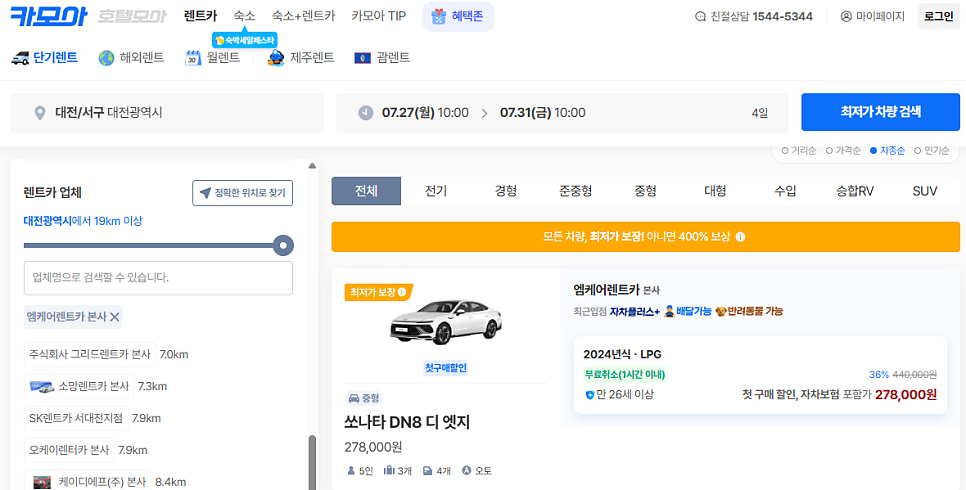
Task: Click the location pin icon
Action: click(40, 113)
